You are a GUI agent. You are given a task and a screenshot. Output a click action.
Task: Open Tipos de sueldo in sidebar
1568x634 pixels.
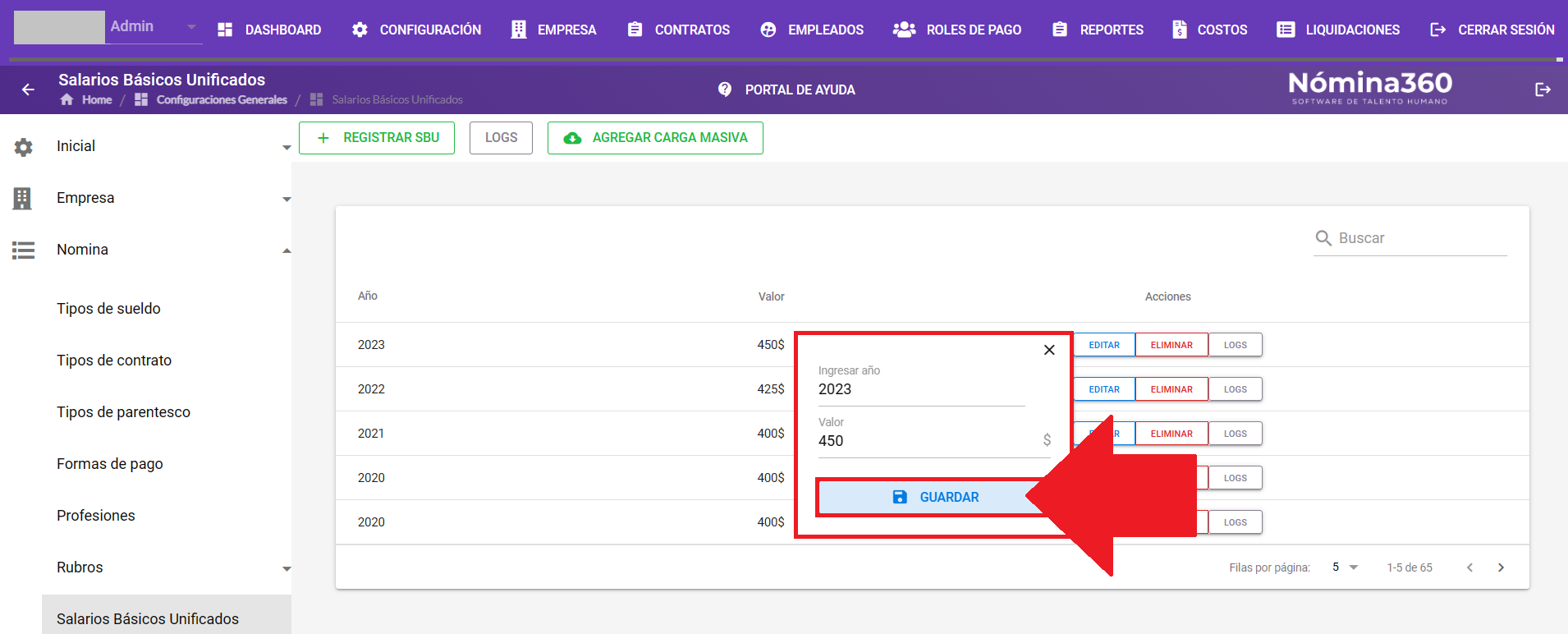coord(108,309)
